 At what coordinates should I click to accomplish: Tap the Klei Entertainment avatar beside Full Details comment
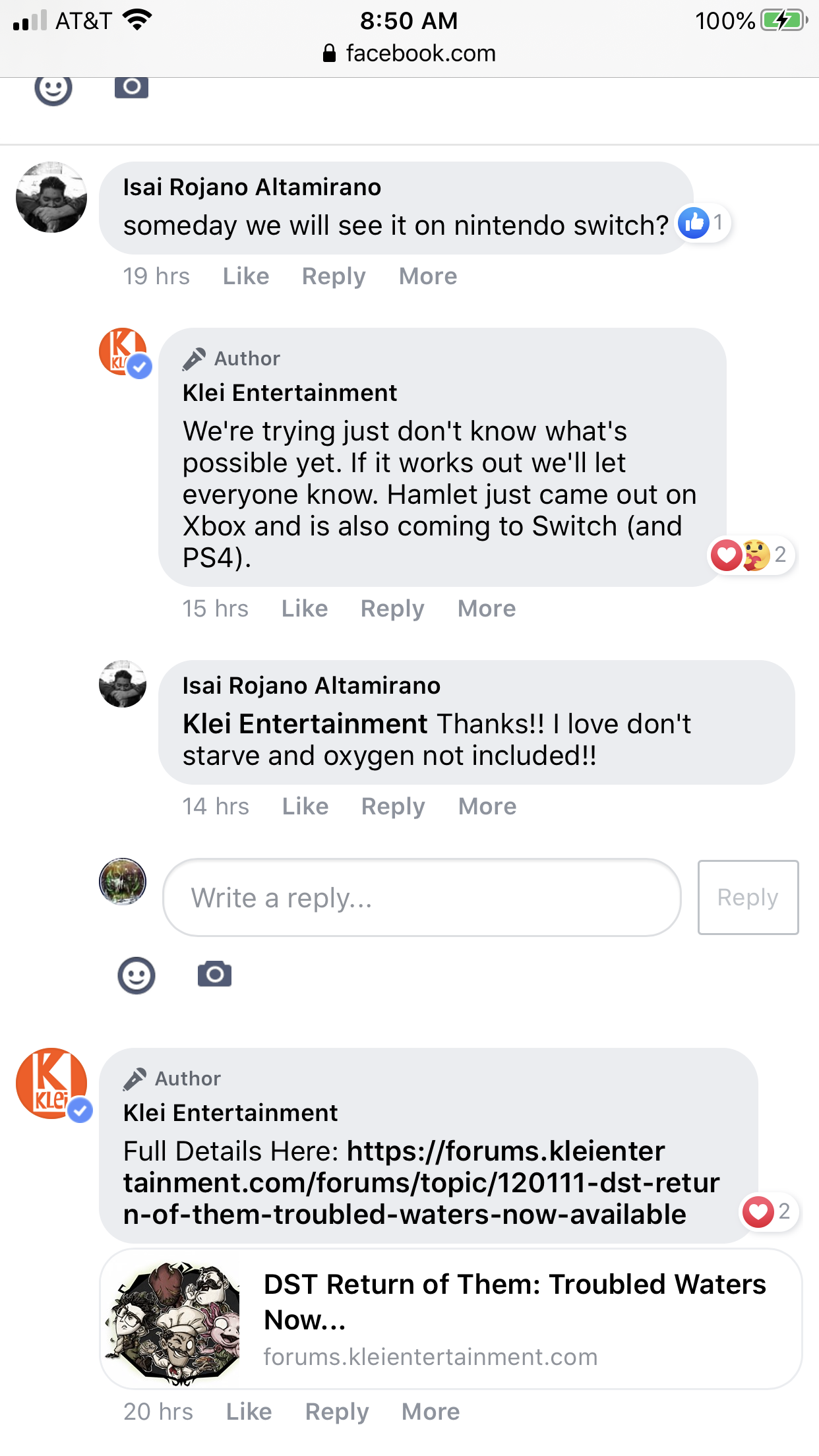click(52, 1083)
